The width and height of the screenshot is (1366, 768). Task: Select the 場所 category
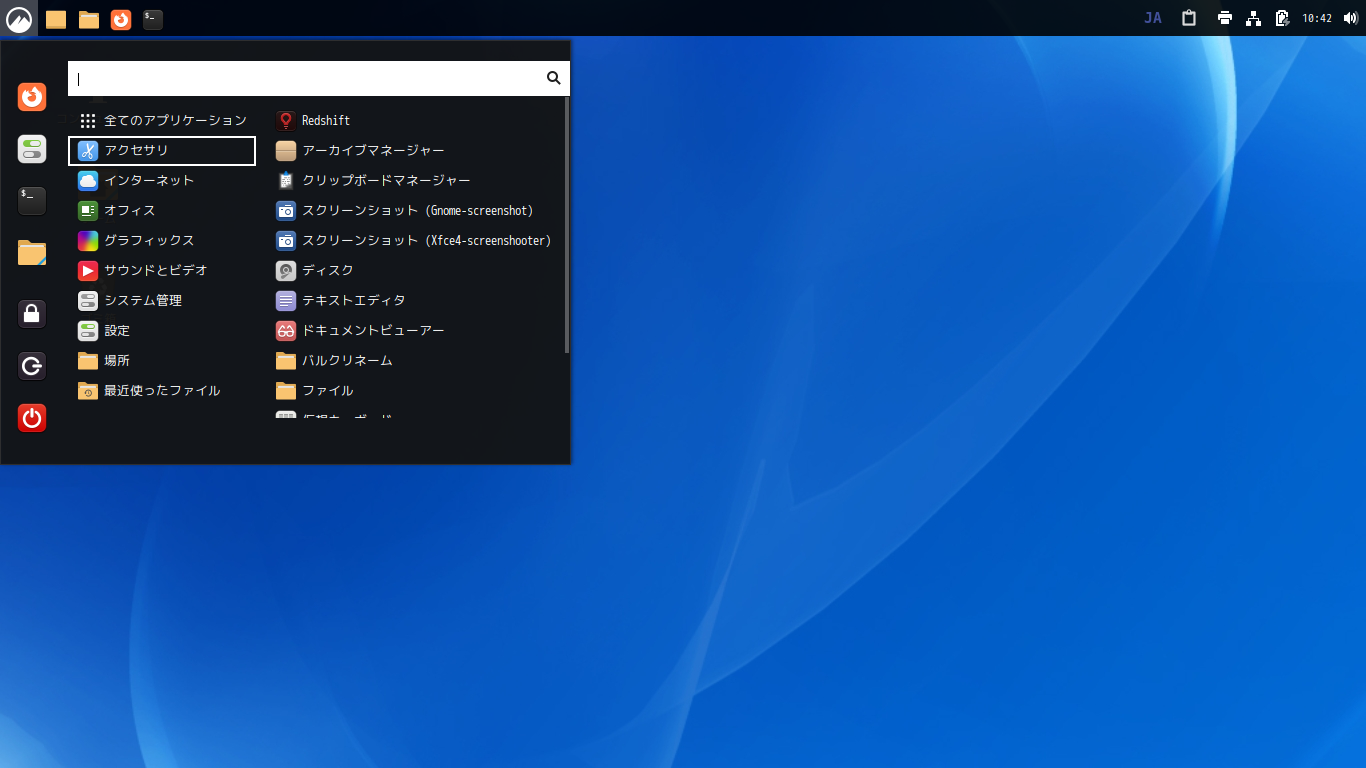tap(162, 361)
